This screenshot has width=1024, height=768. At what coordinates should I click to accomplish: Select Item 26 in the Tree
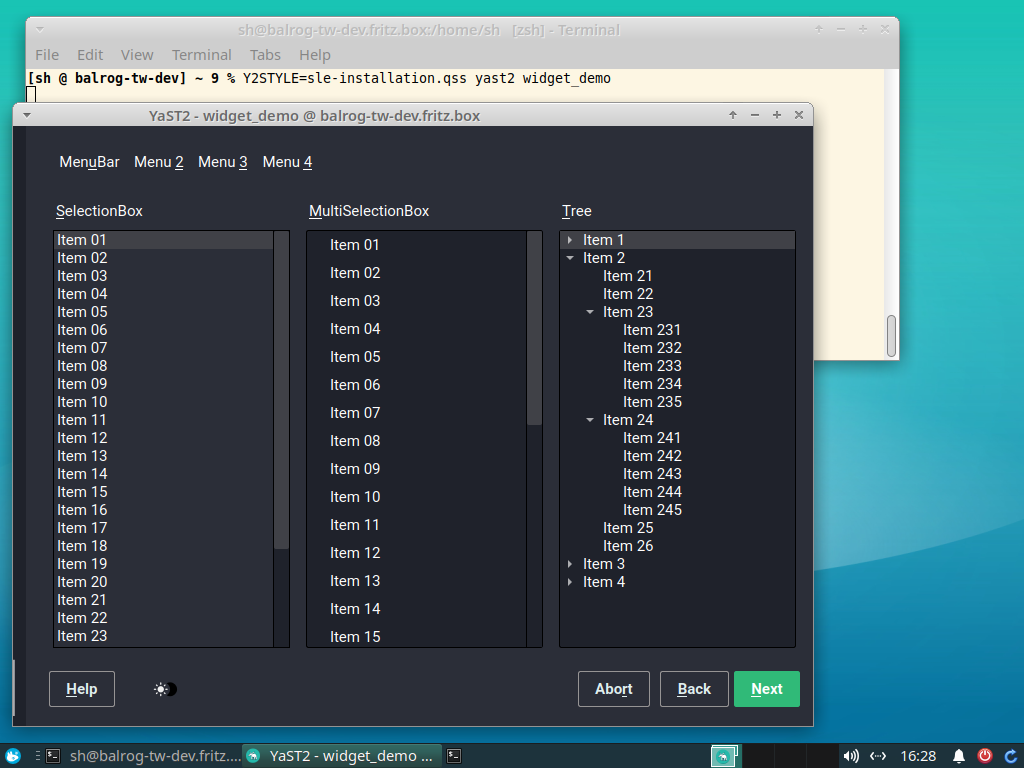[x=628, y=546]
